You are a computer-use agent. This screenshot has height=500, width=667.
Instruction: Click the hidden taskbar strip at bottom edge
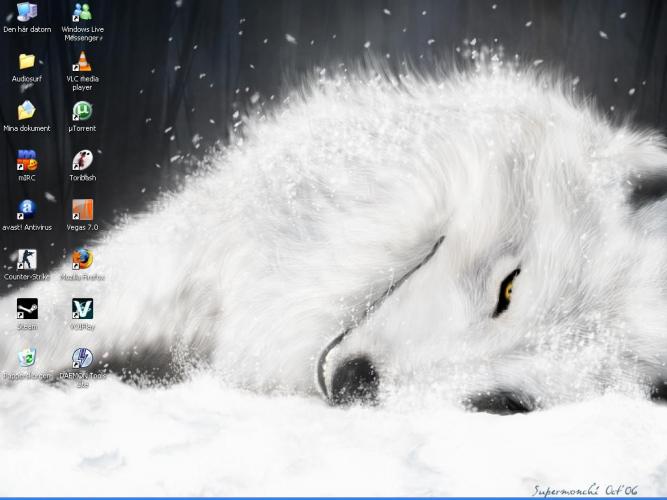(x=333, y=497)
